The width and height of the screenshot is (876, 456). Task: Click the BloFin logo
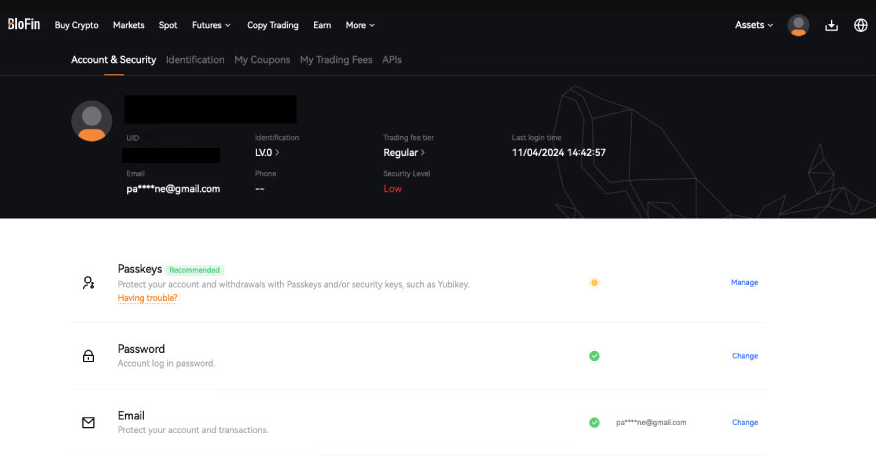tap(23, 25)
